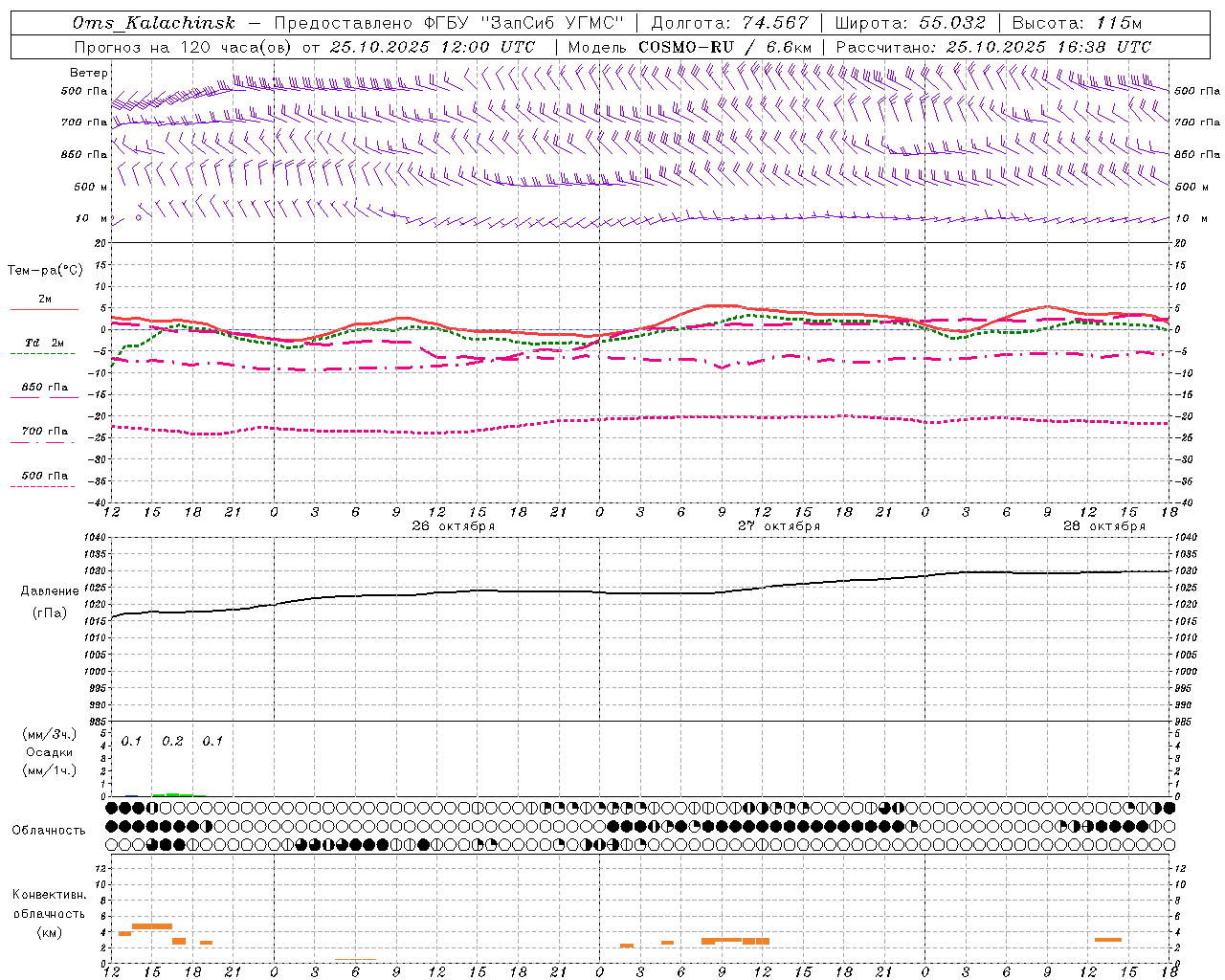Screen dimensions: 1225x980
Task: Click the 2м temperature legend label
Action: pyautogui.click(x=45, y=300)
